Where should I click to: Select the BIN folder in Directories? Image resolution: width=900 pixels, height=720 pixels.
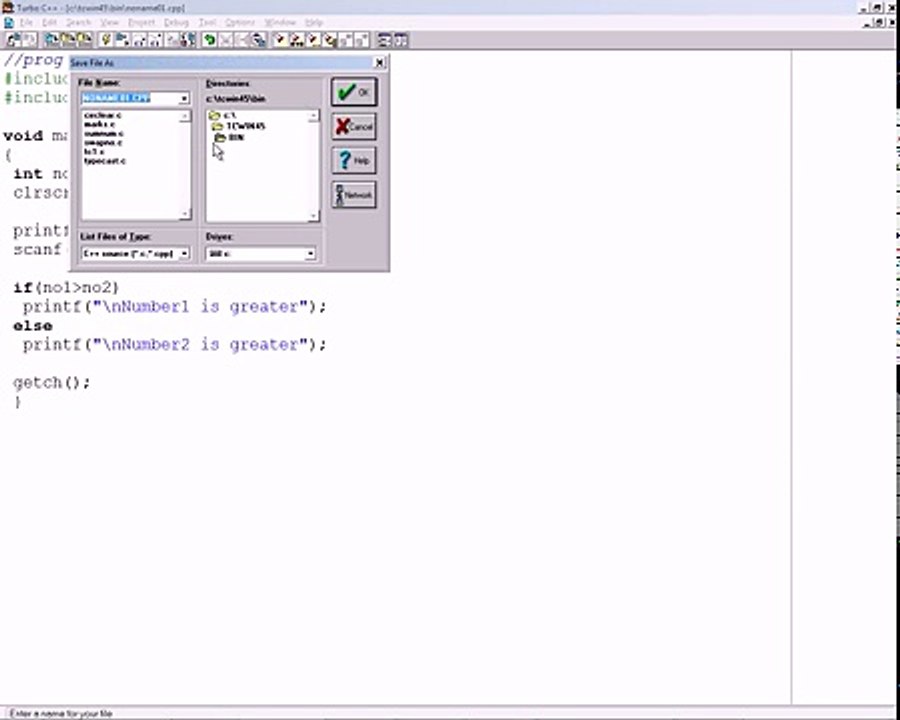[230, 138]
